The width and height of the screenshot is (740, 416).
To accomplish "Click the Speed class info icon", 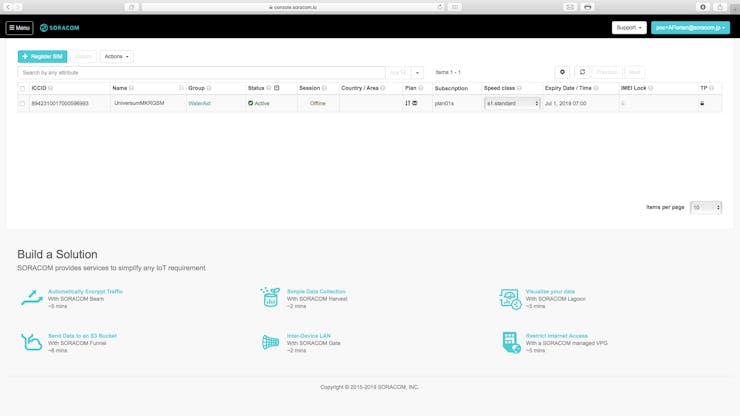I will point(519,88).
